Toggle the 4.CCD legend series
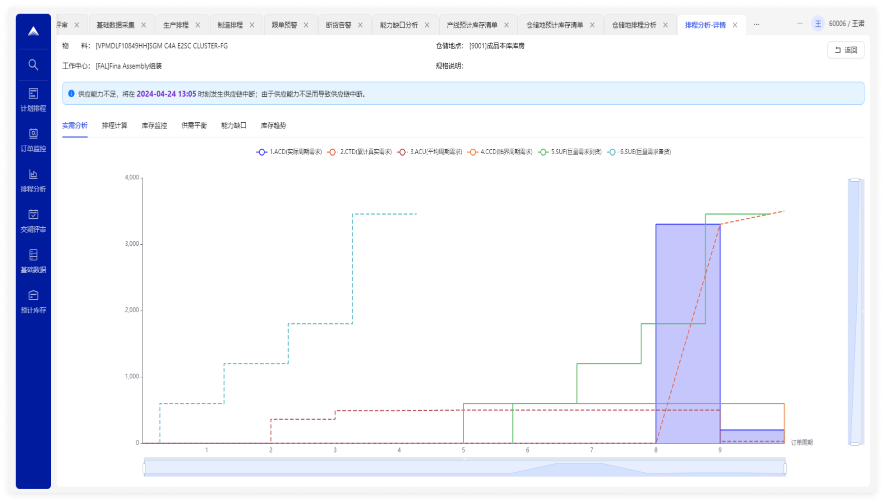The image size is (883, 503). coord(500,152)
